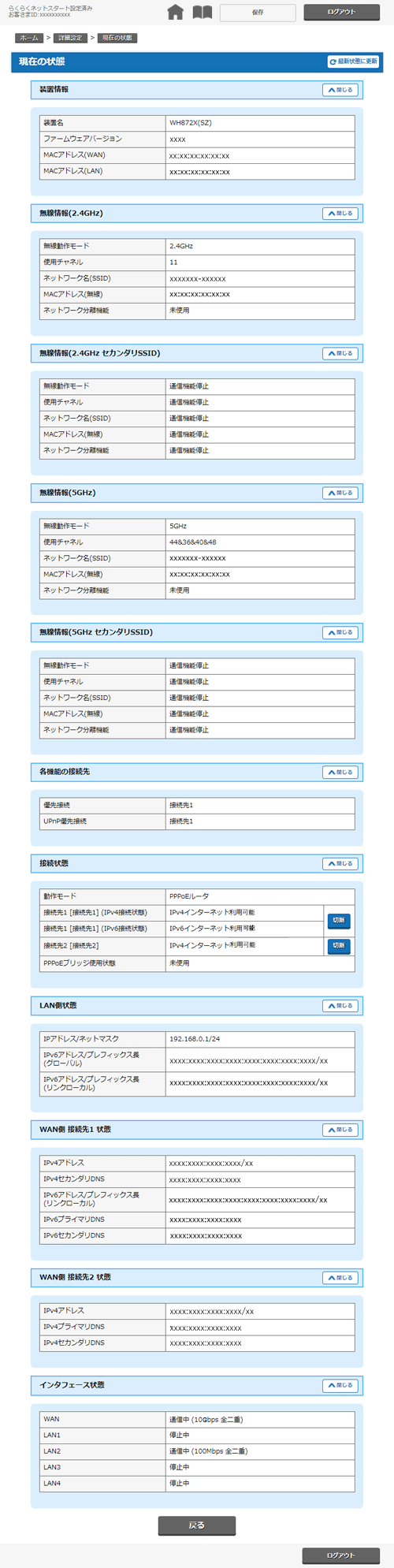394x1568 pixels.
Task: Disconnect 接続先1 with 切断 button
Action: tap(339, 920)
